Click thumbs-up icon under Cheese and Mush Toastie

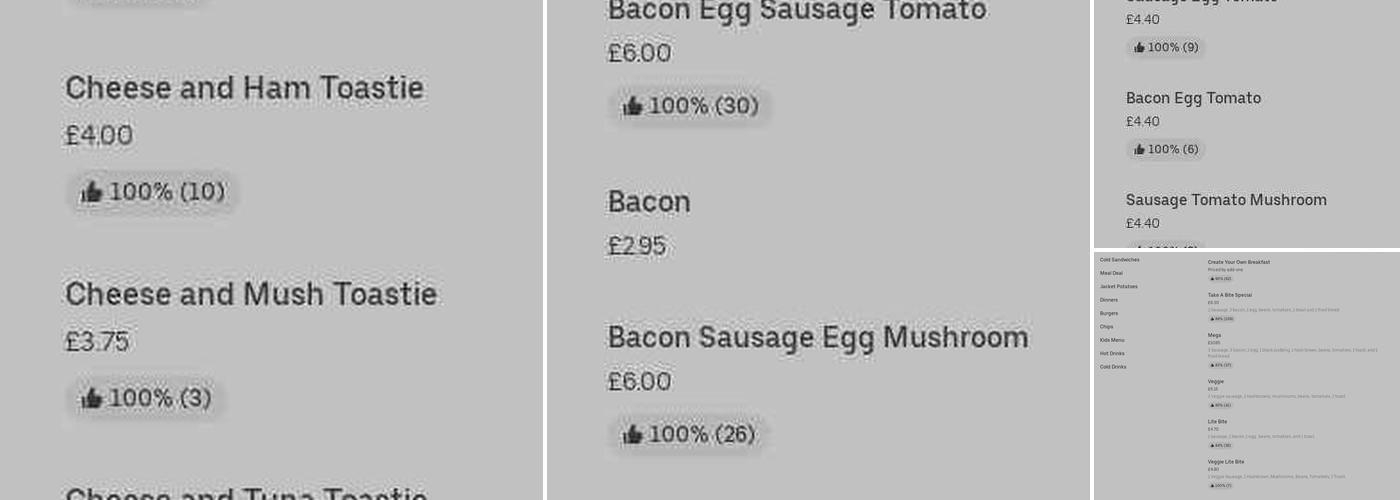(92, 398)
